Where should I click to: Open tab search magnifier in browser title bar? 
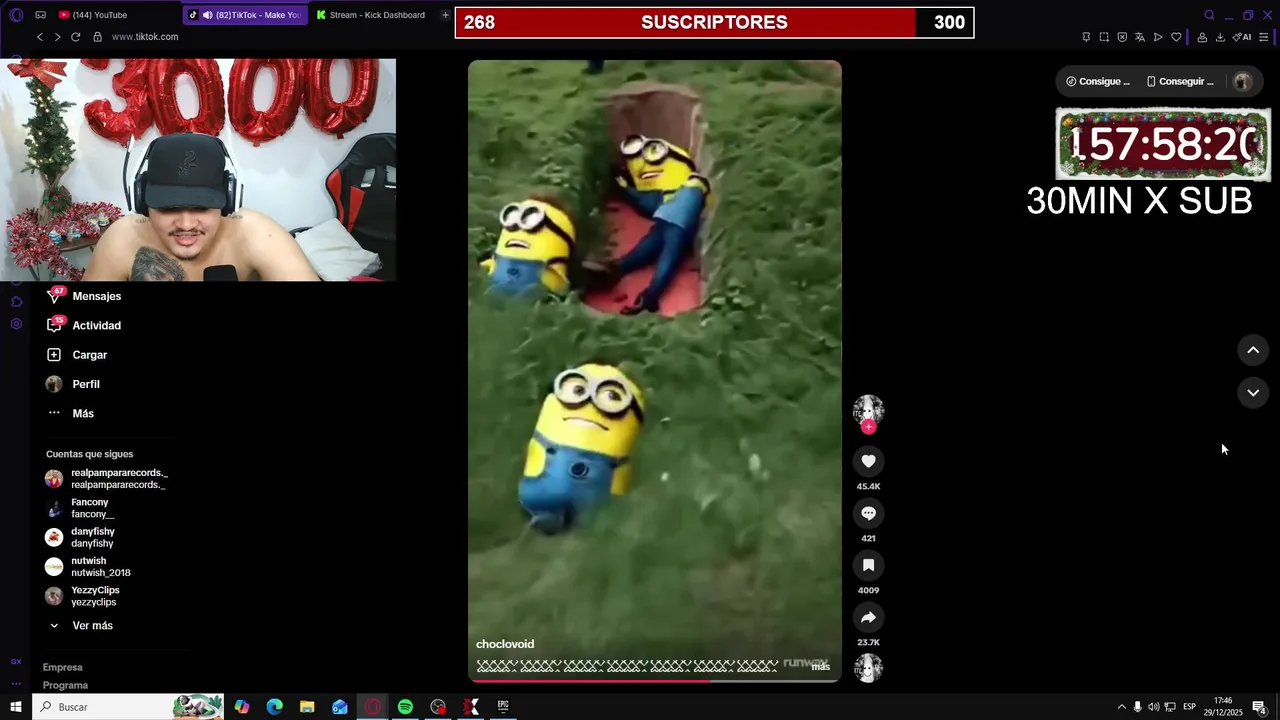pyautogui.click(x=1209, y=15)
